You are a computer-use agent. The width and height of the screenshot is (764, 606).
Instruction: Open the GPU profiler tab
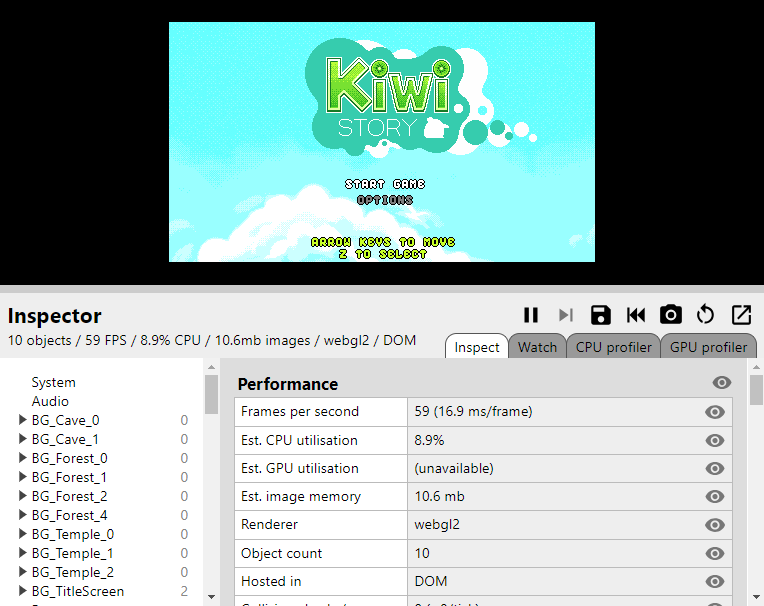click(x=708, y=347)
